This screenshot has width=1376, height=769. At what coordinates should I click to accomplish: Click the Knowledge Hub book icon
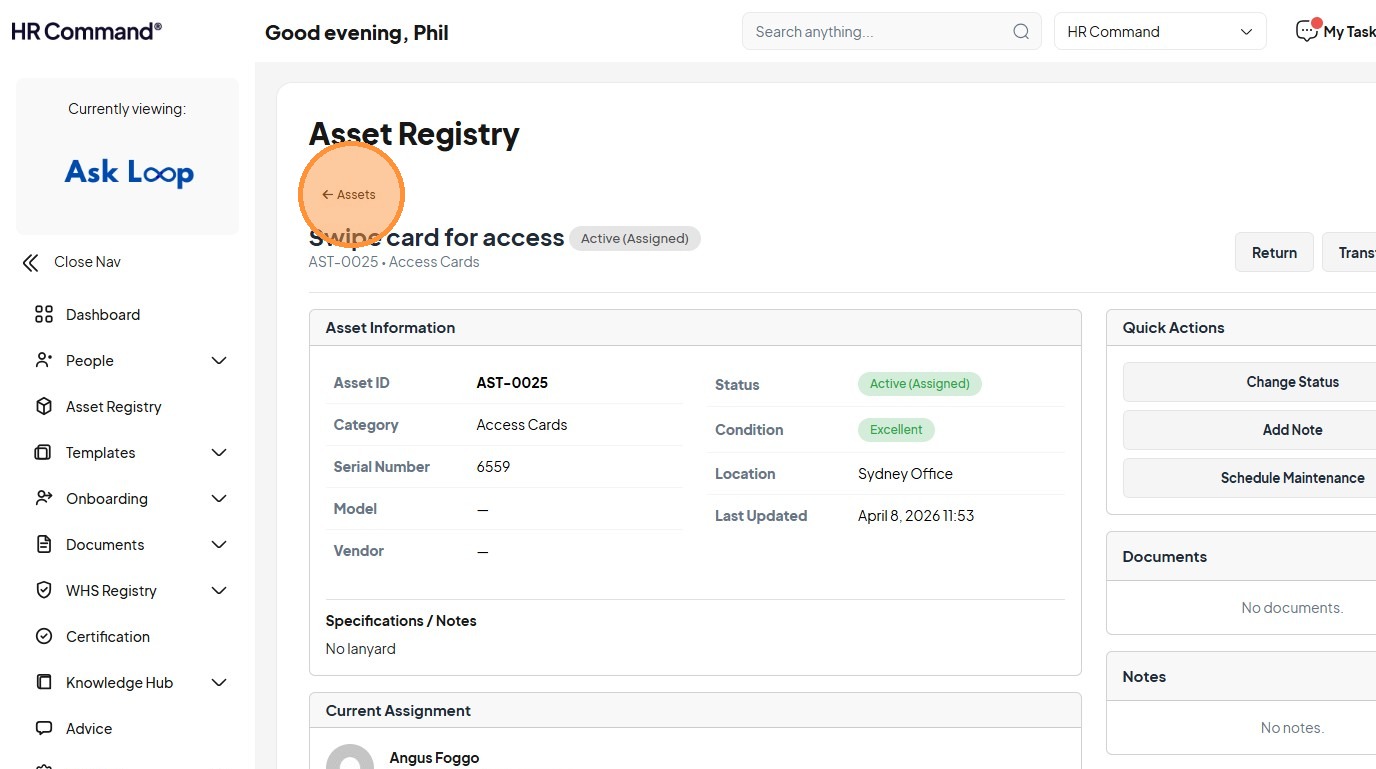point(44,683)
